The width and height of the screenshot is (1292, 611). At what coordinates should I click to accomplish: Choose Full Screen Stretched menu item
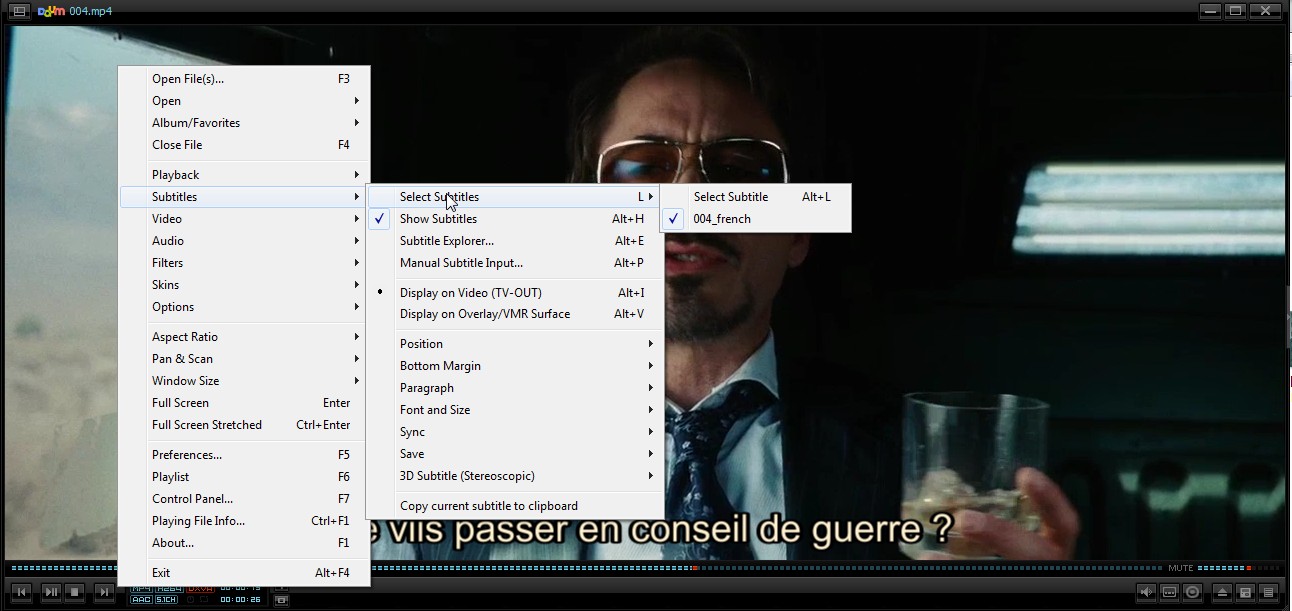tap(244, 425)
